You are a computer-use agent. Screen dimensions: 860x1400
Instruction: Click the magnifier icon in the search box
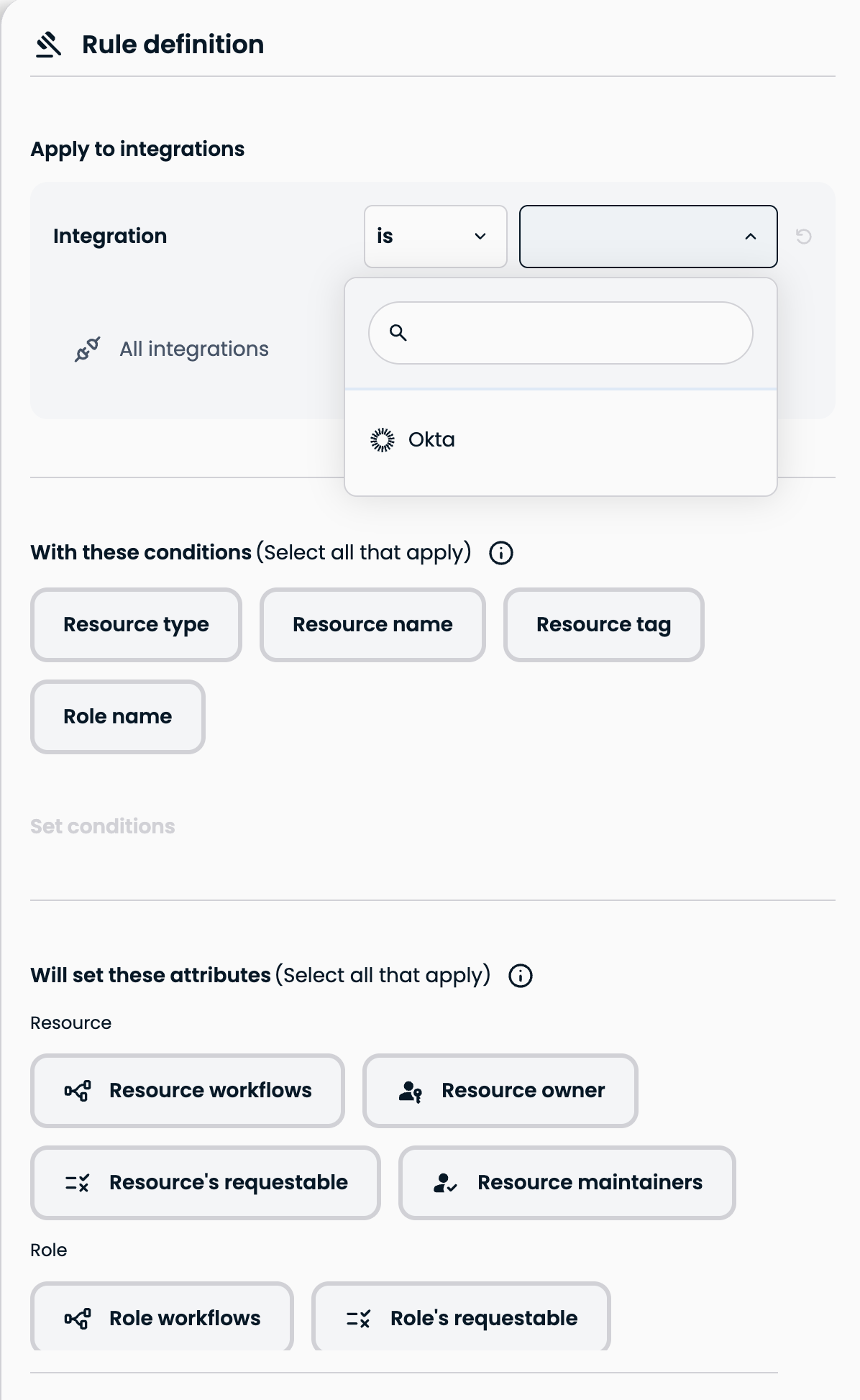398,332
